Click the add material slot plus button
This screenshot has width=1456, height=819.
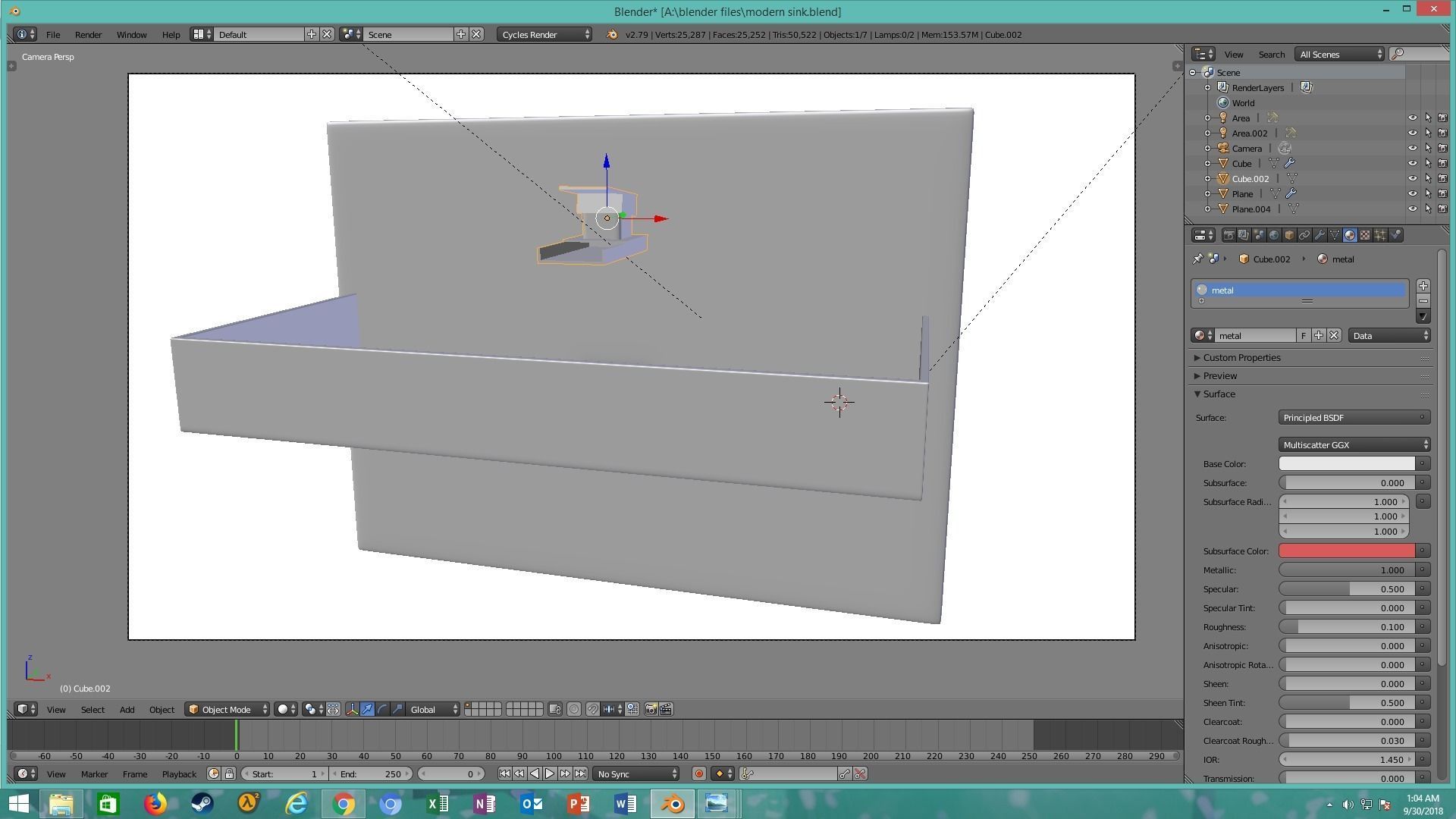point(1423,286)
